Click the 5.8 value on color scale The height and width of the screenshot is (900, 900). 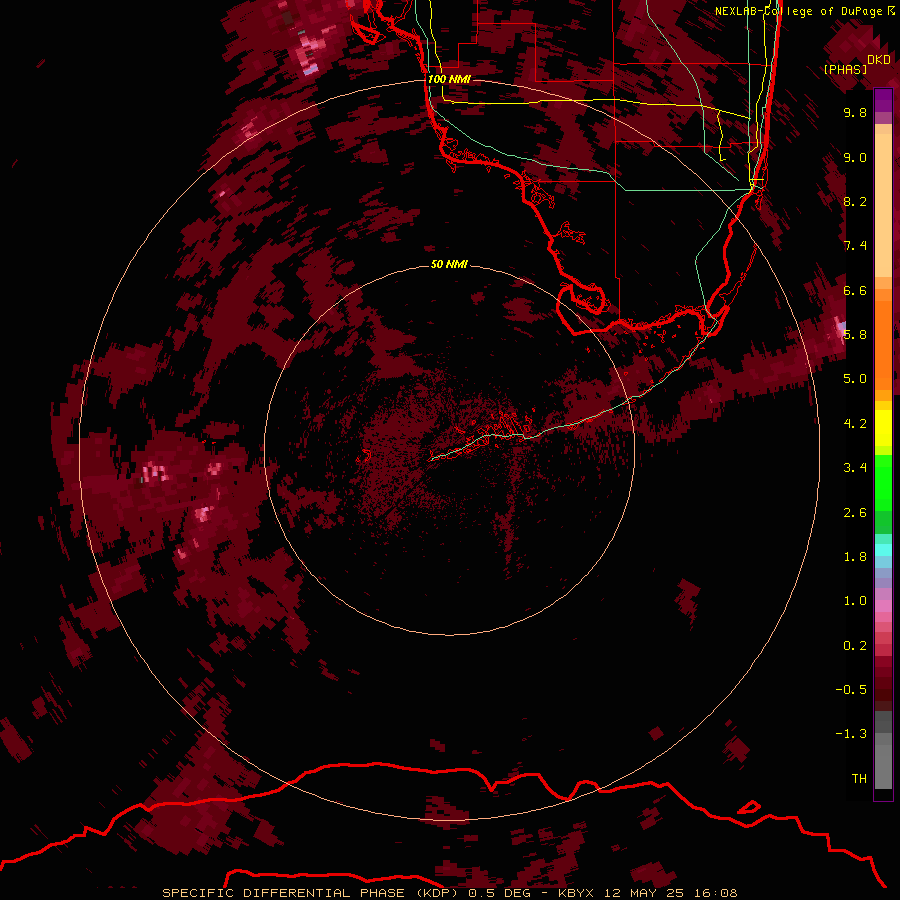(x=855, y=335)
